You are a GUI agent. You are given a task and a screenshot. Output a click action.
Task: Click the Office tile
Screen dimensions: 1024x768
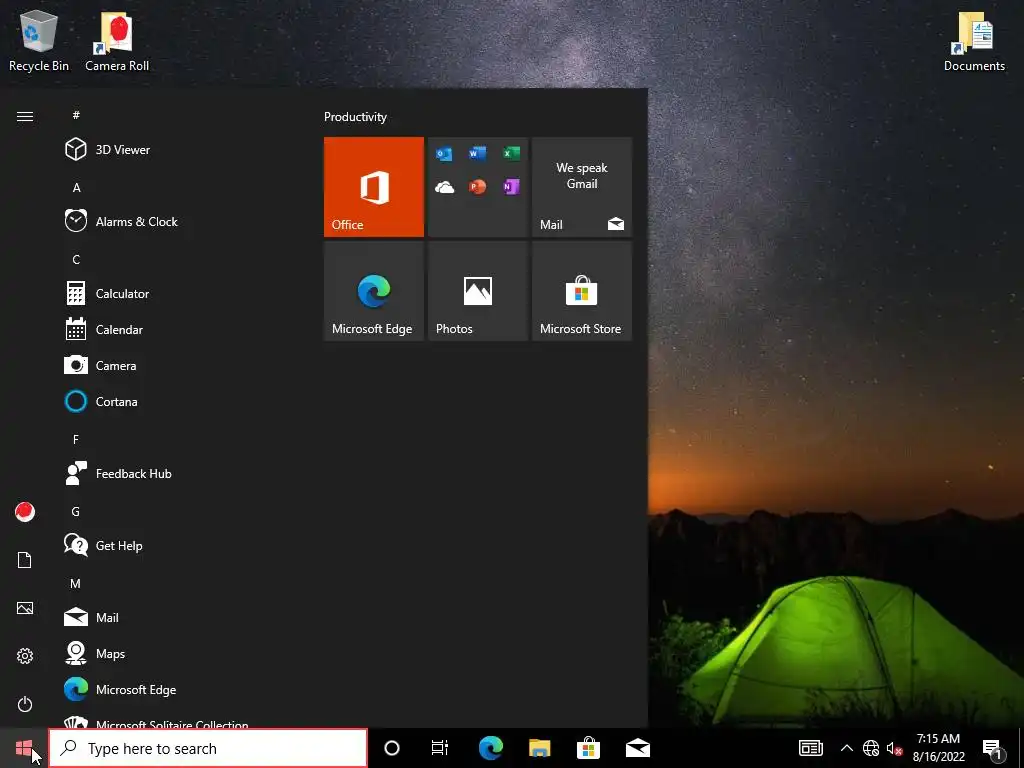point(374,187)
